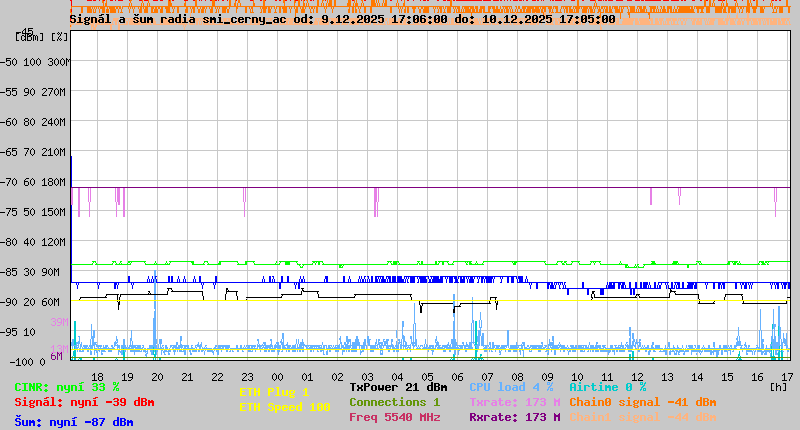Click the hour 07 mark on time axis
Image resolution: width=800 pixels, height=430 pixels.
click(x=487, y=376)
